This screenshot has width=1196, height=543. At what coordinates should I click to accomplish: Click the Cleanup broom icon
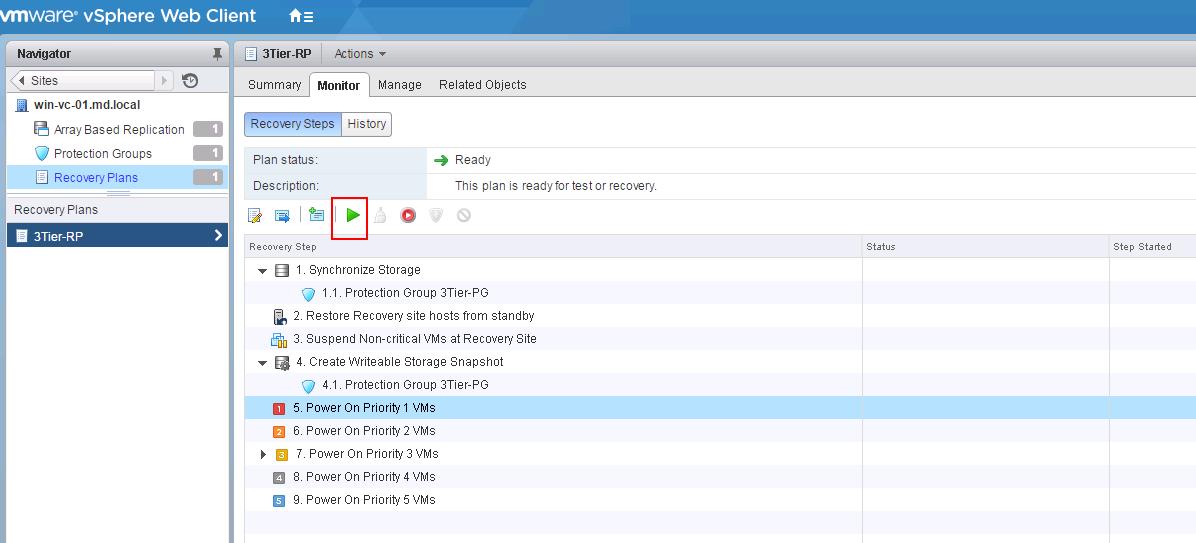(x=380, y=216)
